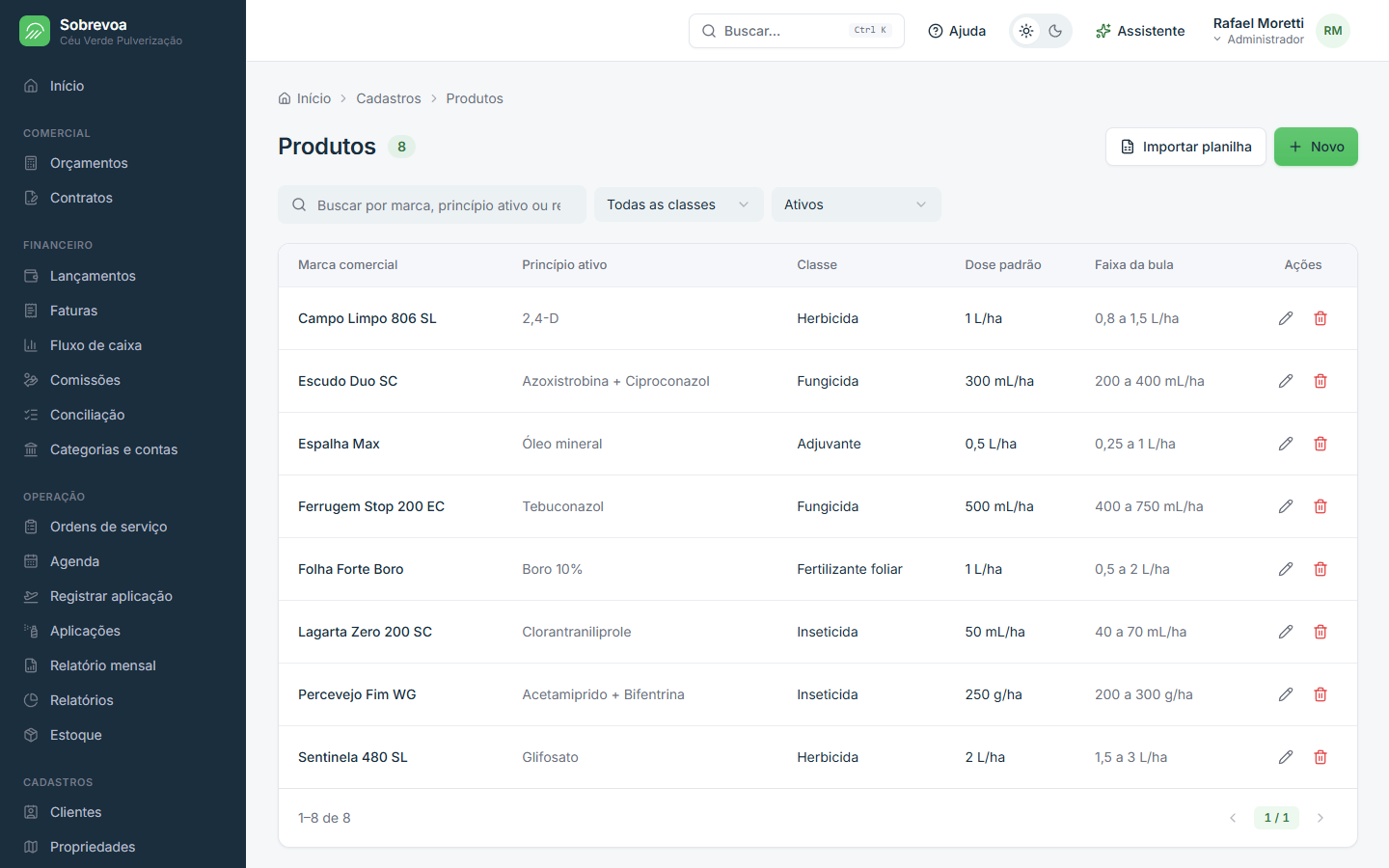Edit the Folha Forte Boro product
The image size is (1389, 868).
point(1286,569)
